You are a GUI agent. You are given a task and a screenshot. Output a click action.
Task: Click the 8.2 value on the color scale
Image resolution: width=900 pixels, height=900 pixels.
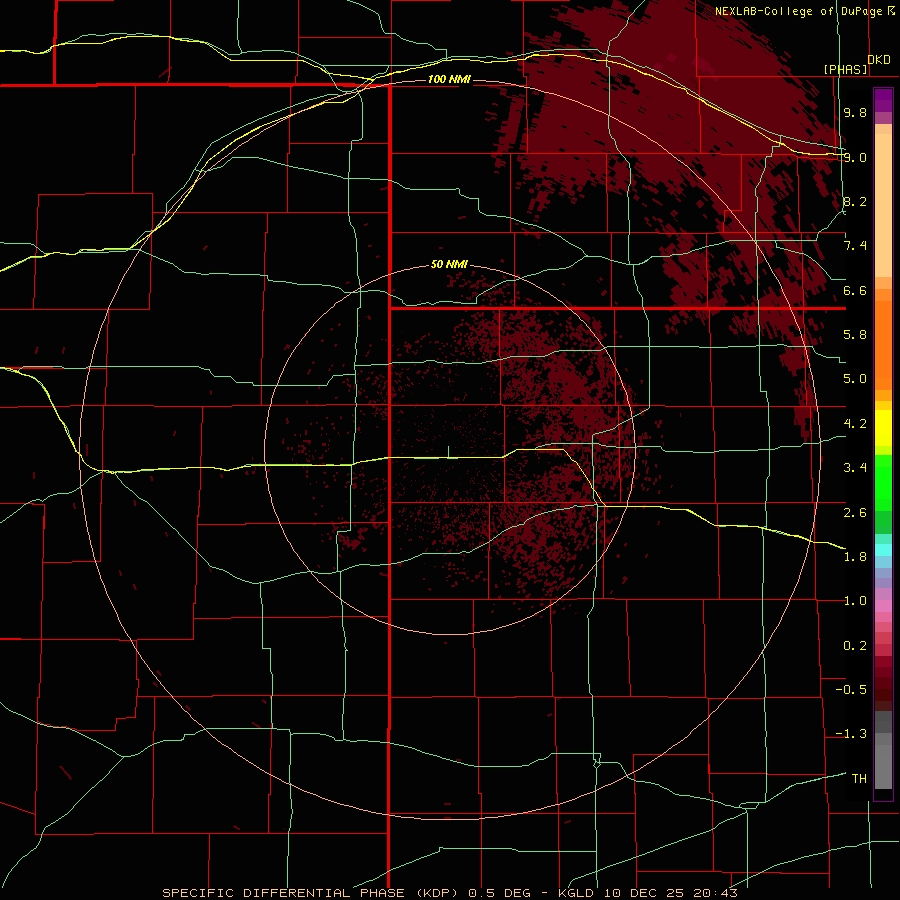pos(855,201)
